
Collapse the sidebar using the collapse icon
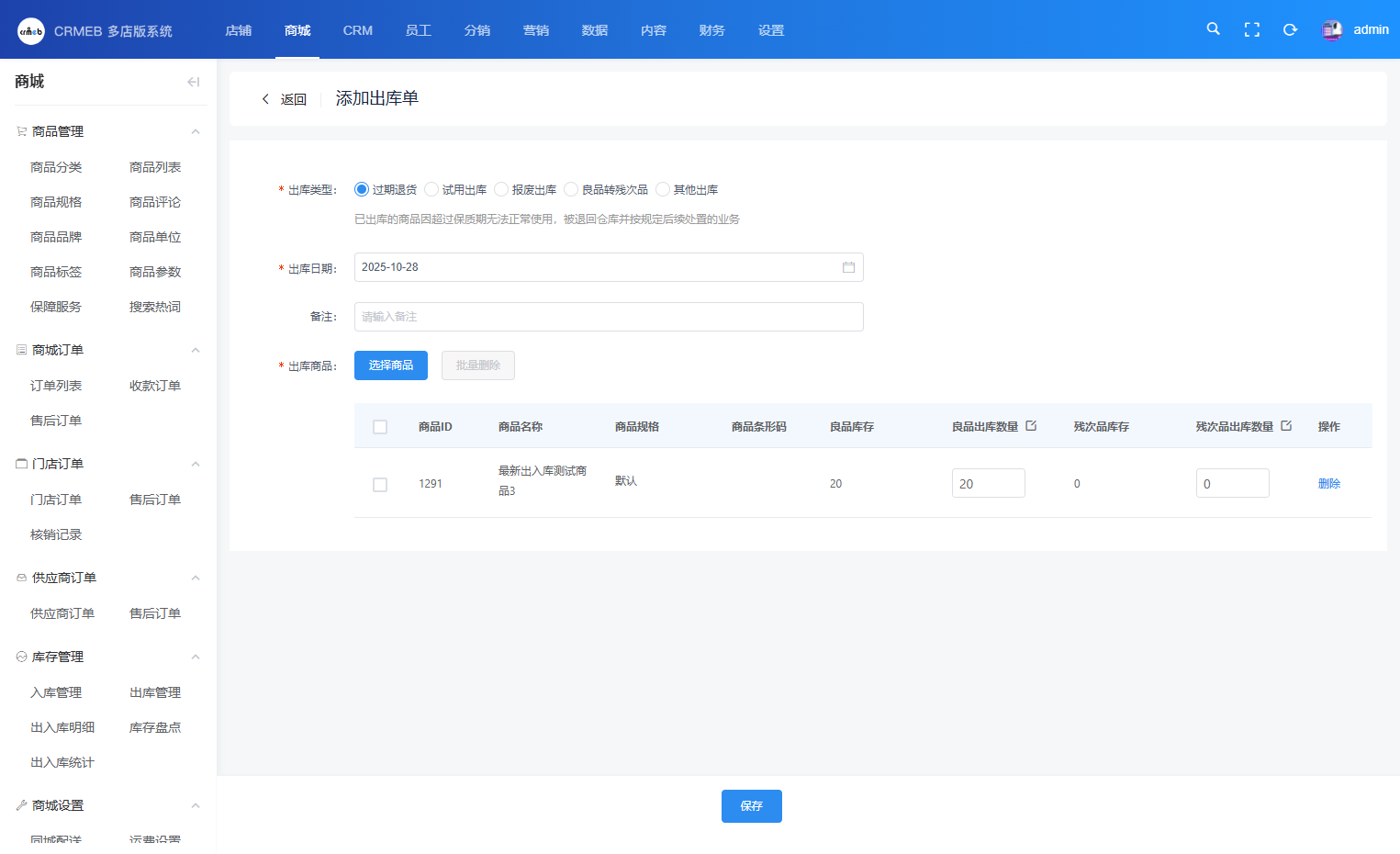(193, 82)
